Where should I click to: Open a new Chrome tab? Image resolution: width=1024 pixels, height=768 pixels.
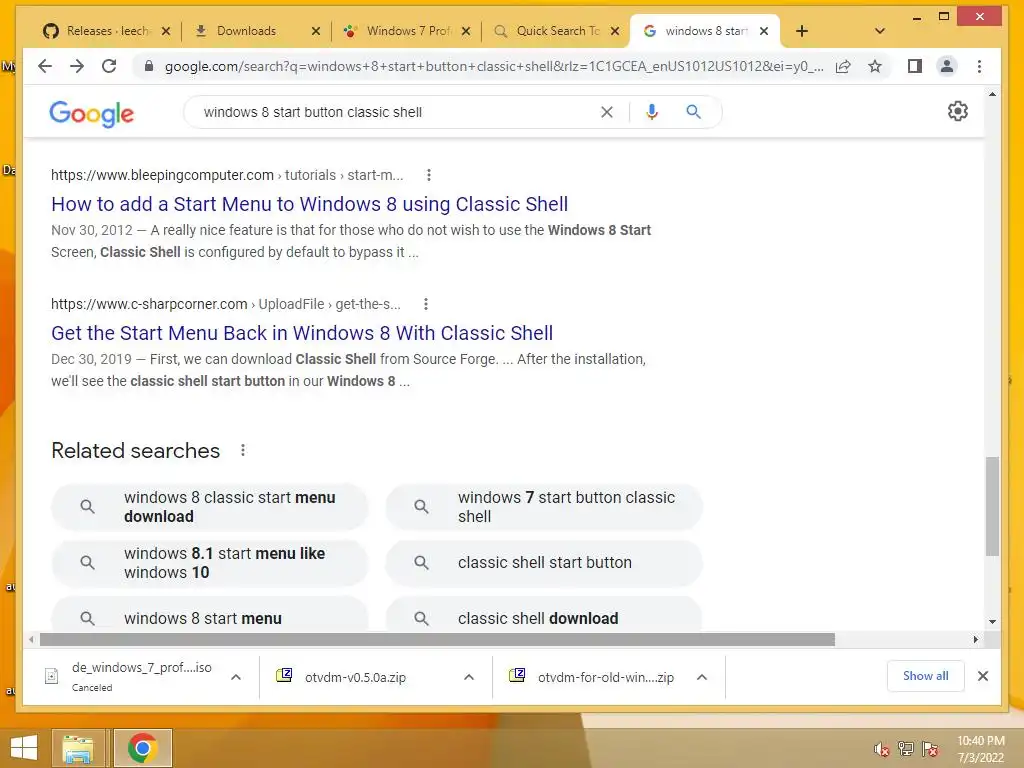(x=802, y=31)
